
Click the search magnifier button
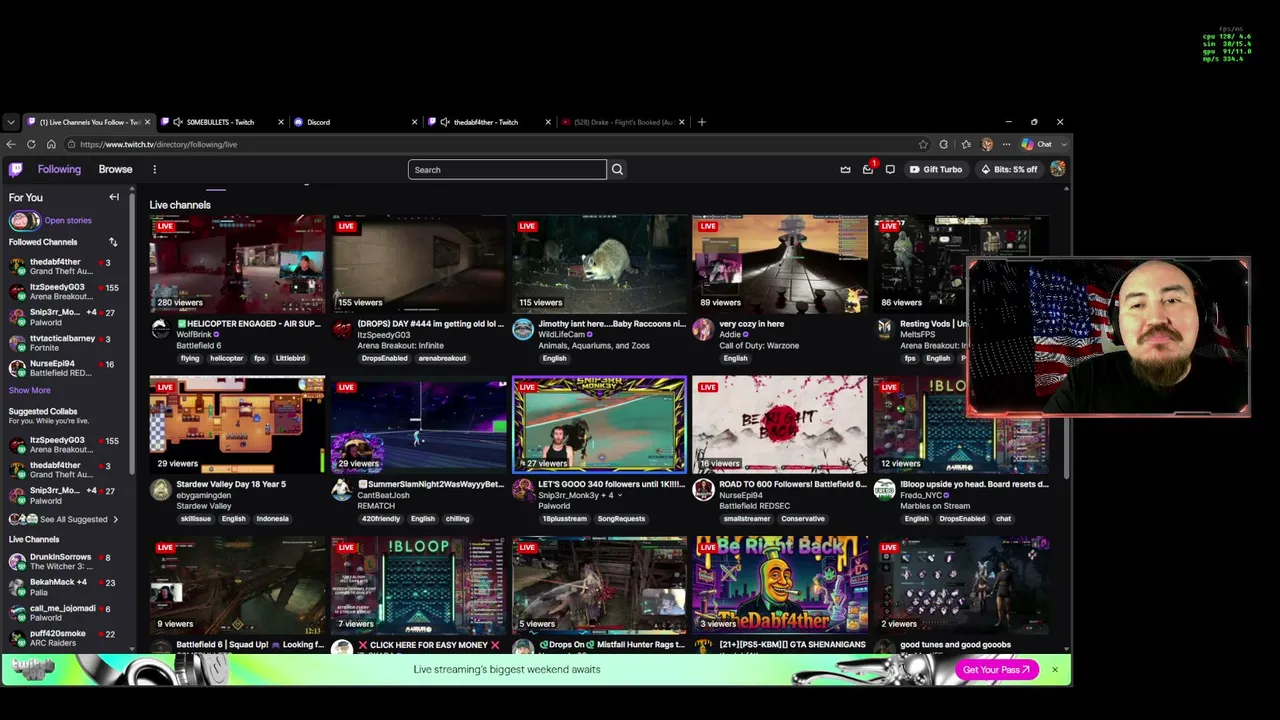point(617,170)
